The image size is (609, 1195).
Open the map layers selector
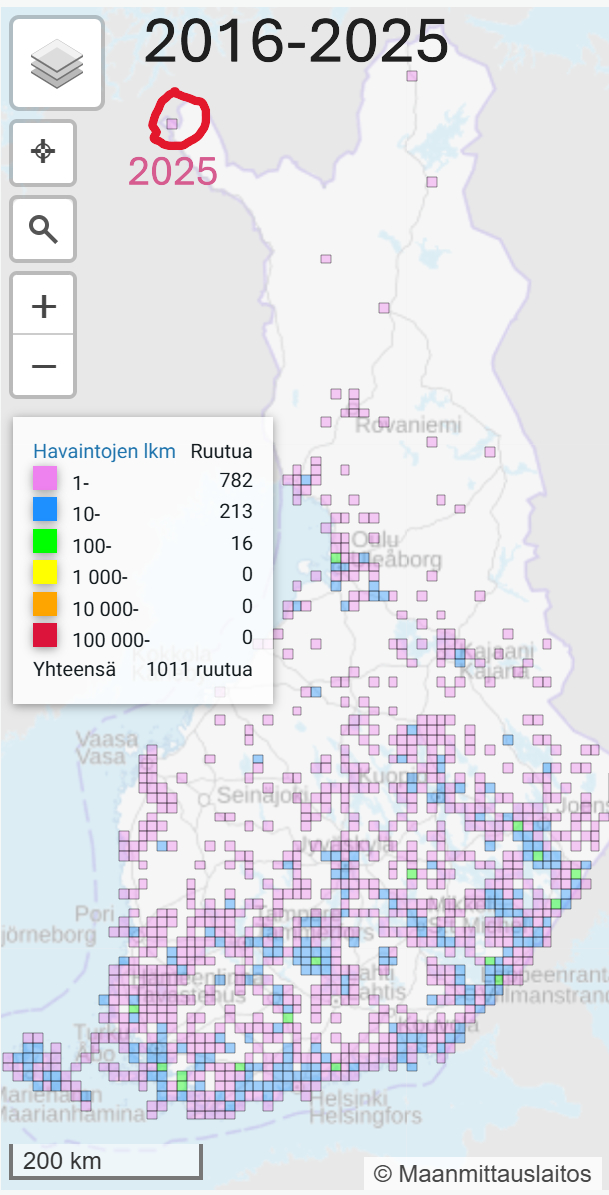click(57, 64)
